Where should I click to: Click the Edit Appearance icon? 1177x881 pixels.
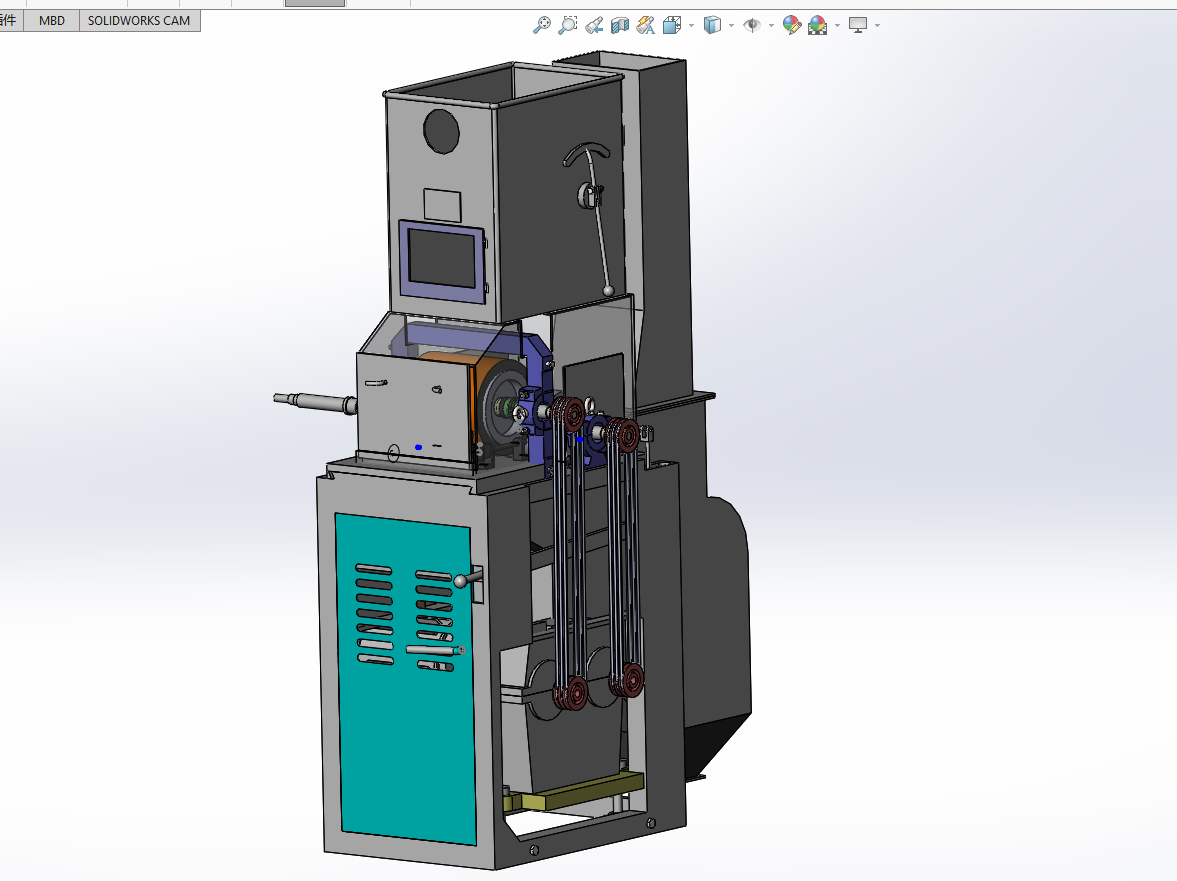click(x=791, y=26)
